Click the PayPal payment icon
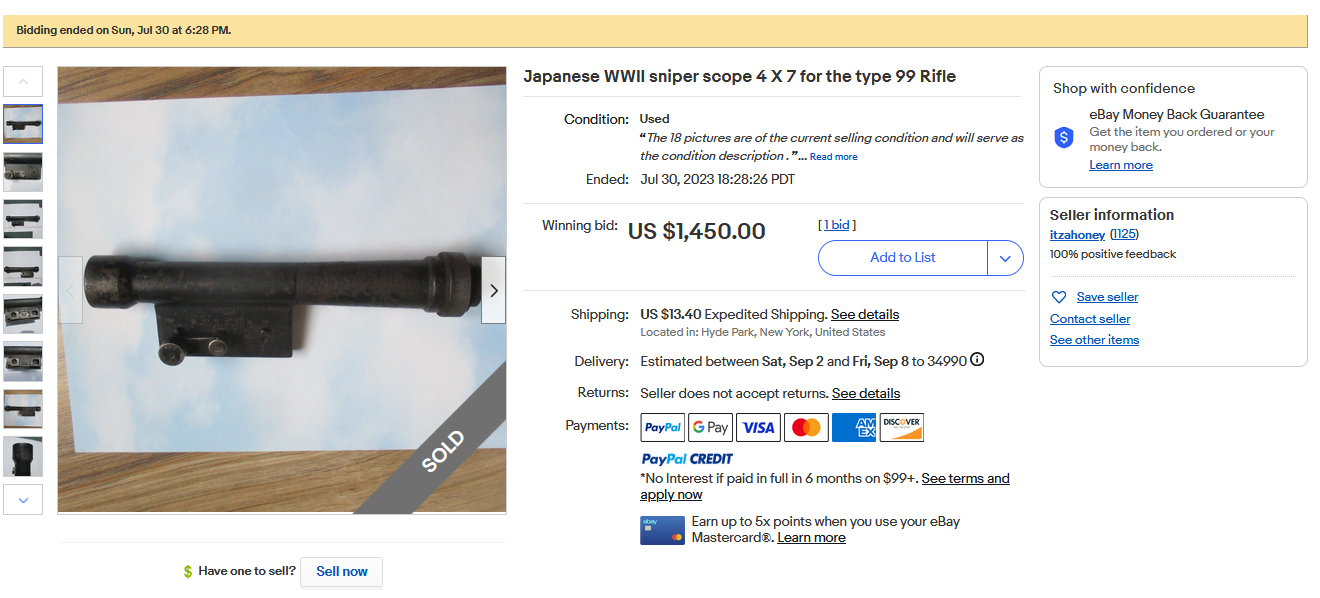1320x598 pixels. coord(662,427)
